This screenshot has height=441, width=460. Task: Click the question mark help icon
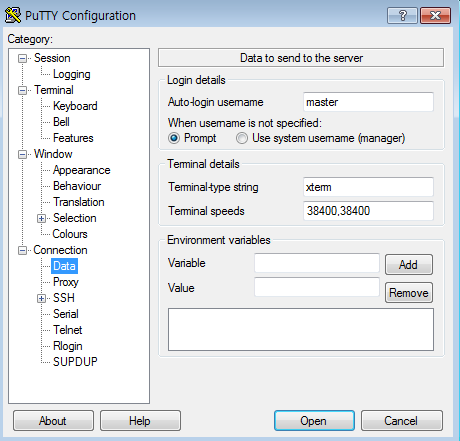pos(402,15)
